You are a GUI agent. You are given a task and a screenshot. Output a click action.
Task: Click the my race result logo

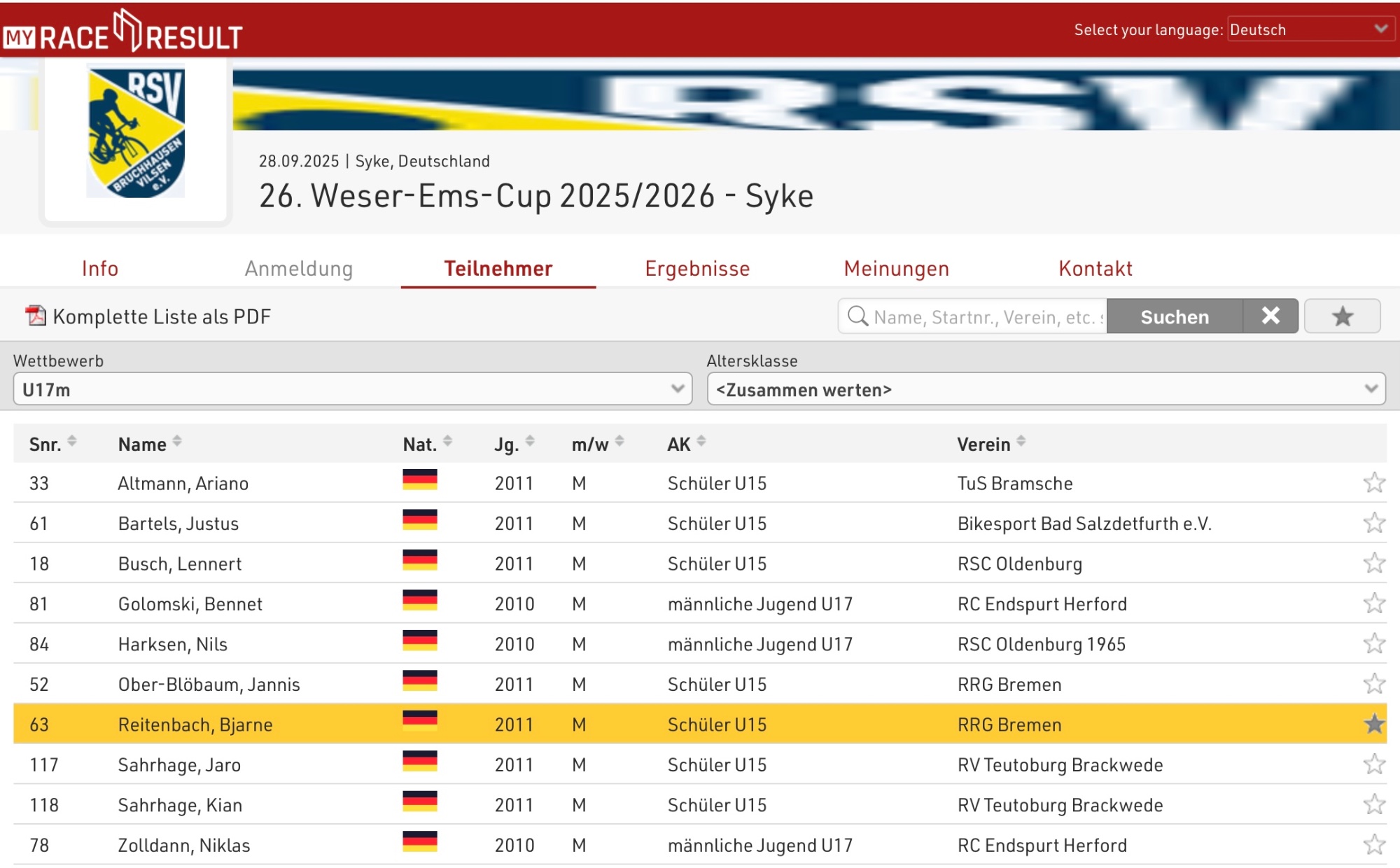[x=122, y=32]
